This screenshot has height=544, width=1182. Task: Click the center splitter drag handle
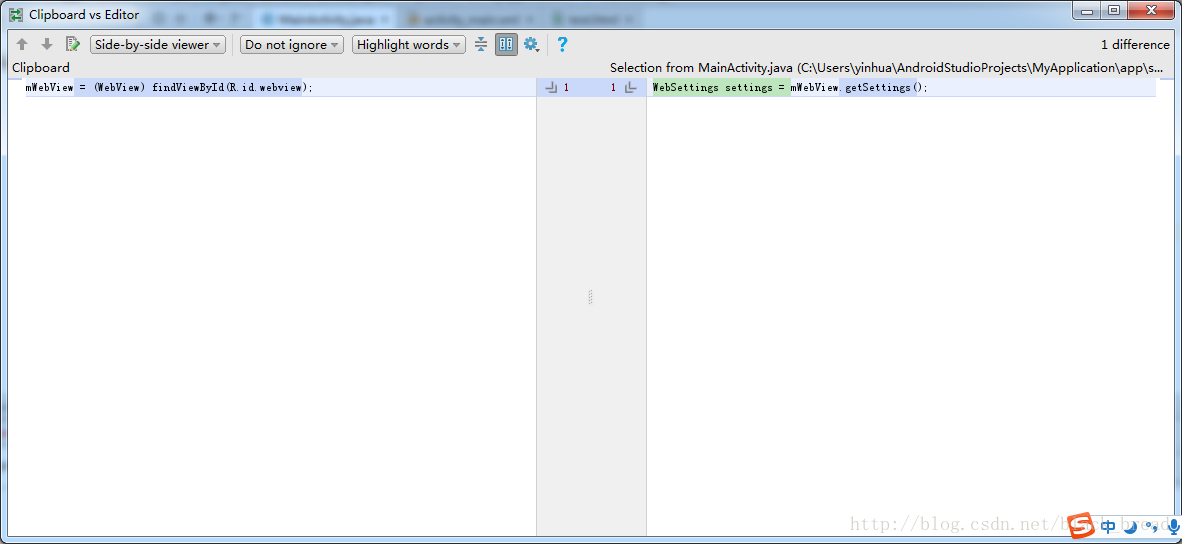click(x=590, y=297)
